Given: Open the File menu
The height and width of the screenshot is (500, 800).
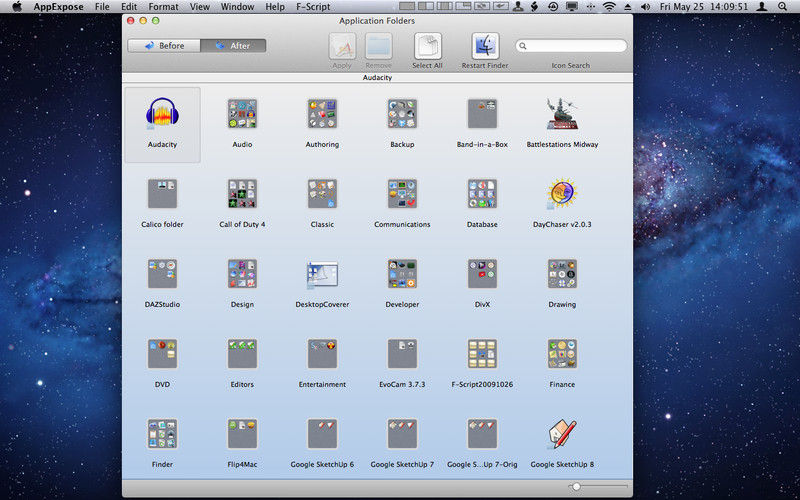Looking at the screenshot, I should point(102,7).
